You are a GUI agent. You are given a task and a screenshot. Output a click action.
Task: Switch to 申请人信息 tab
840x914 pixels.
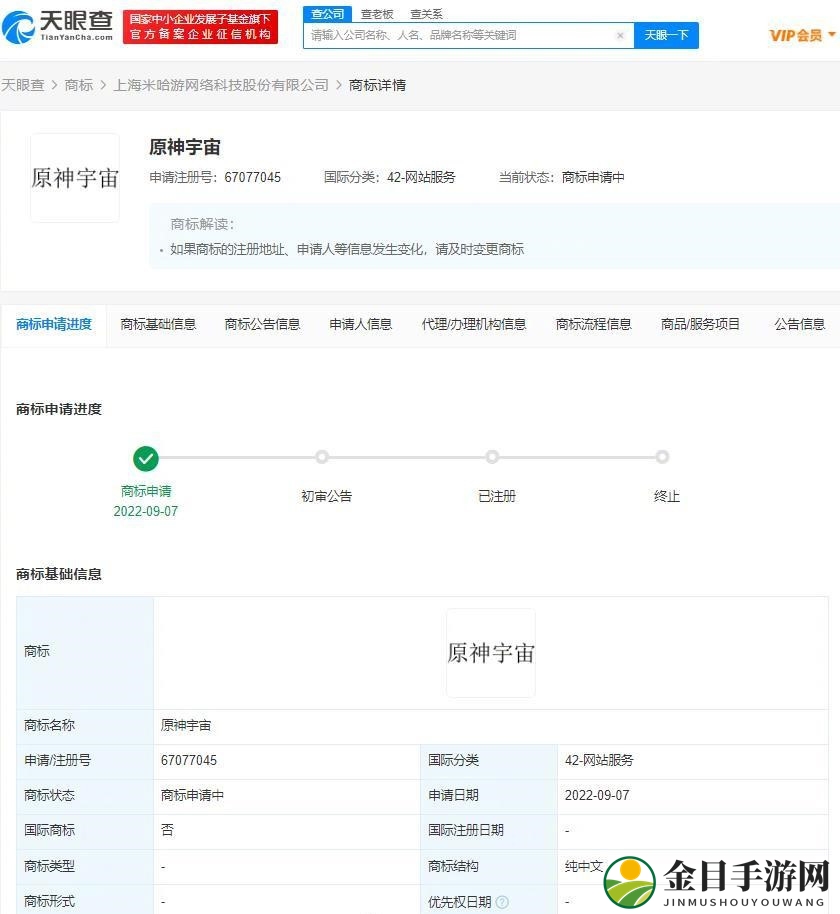point(361,325)
